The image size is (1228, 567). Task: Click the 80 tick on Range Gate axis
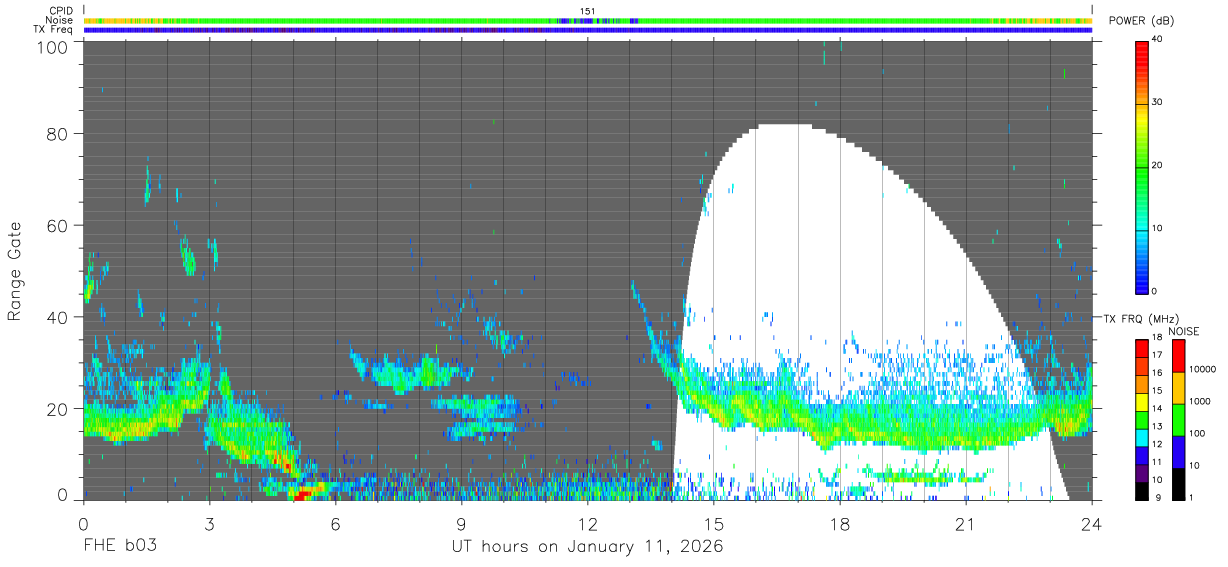coord(56,134)
